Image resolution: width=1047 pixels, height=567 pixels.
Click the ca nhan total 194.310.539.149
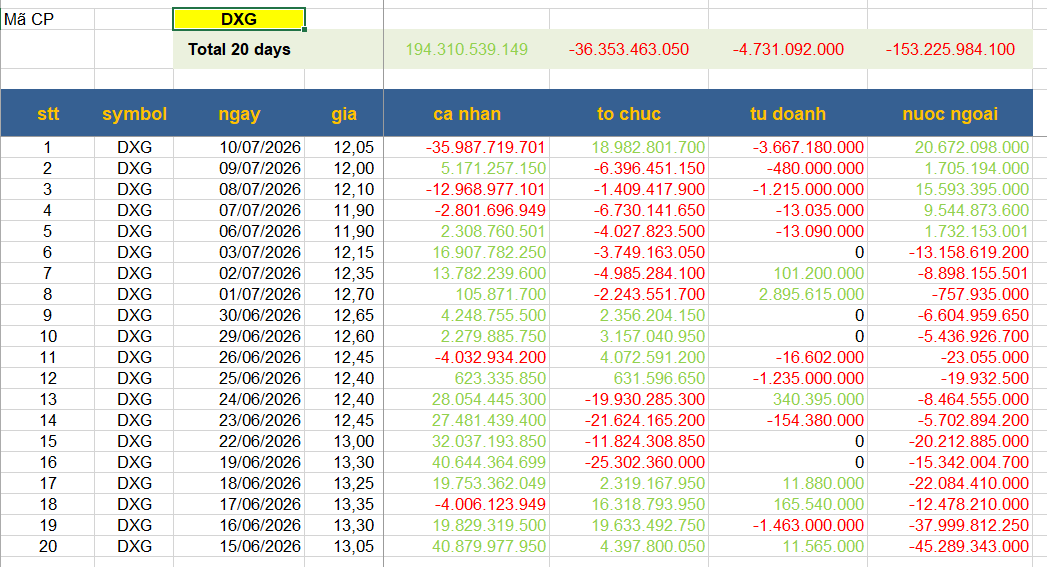pos(466,49)
